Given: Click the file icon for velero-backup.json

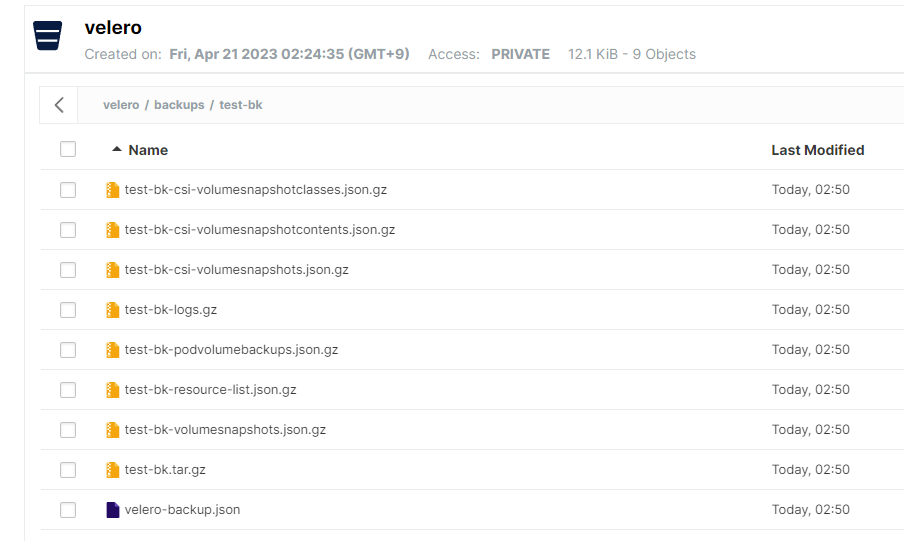Looking at the screenshot, I should (112, 510).
